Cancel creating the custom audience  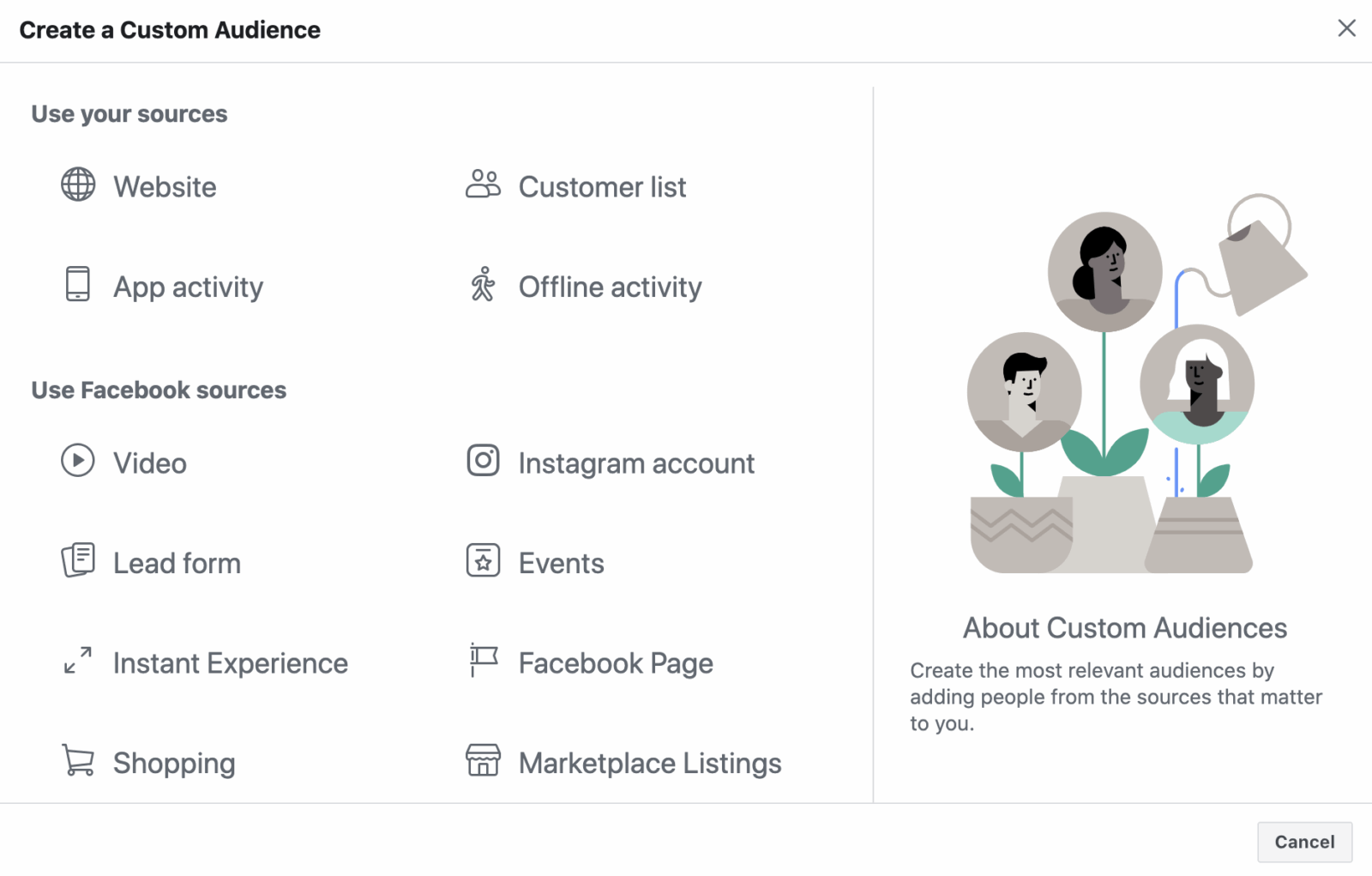pyautogui.click(x=1304, y=842)
